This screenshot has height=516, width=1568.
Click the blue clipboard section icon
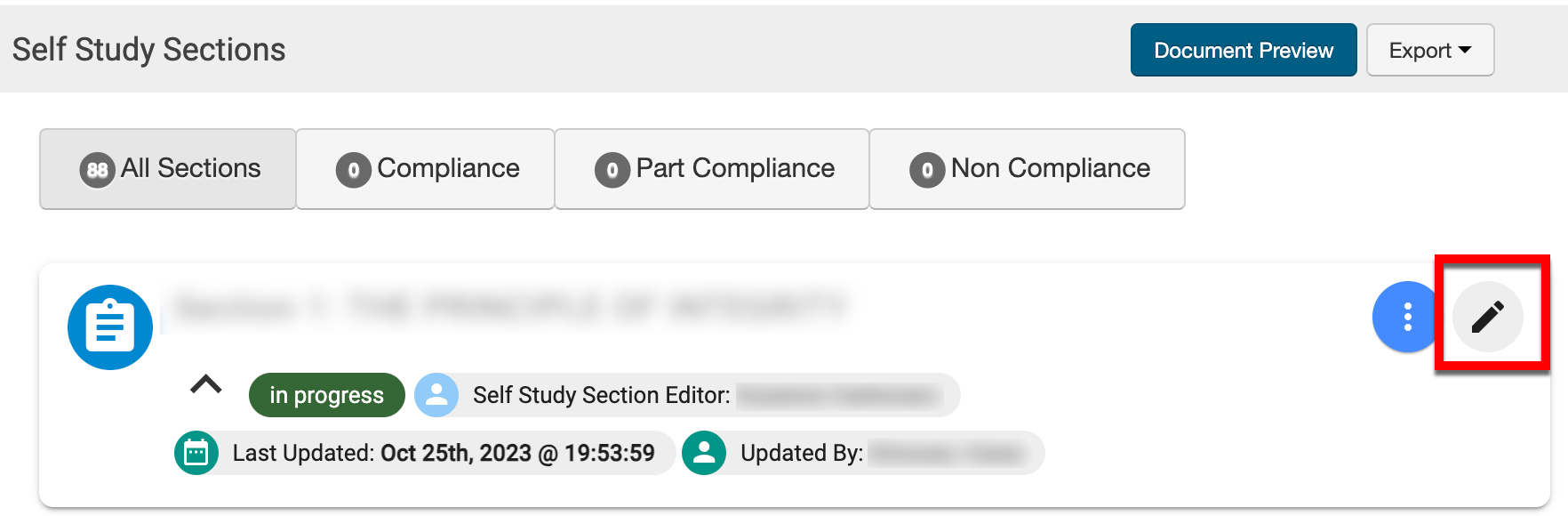[110, 327]
